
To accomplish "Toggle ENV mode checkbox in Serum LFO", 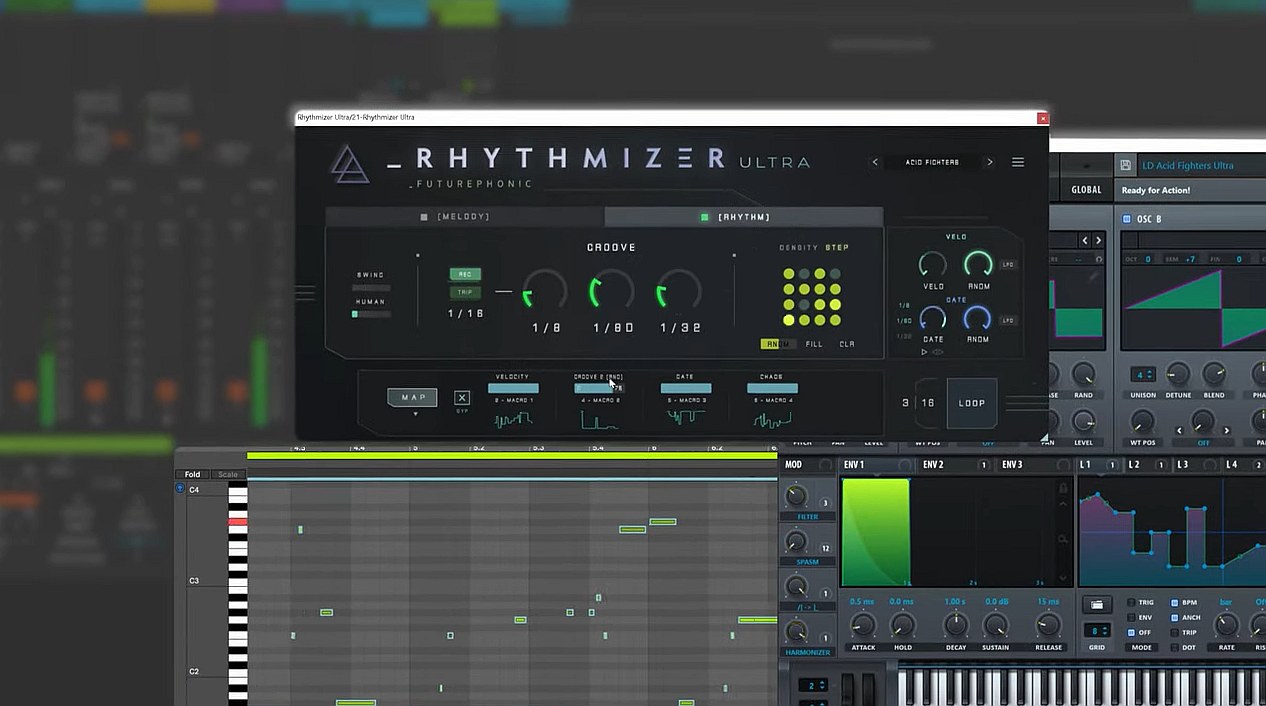I will [x=1131, y=617].
